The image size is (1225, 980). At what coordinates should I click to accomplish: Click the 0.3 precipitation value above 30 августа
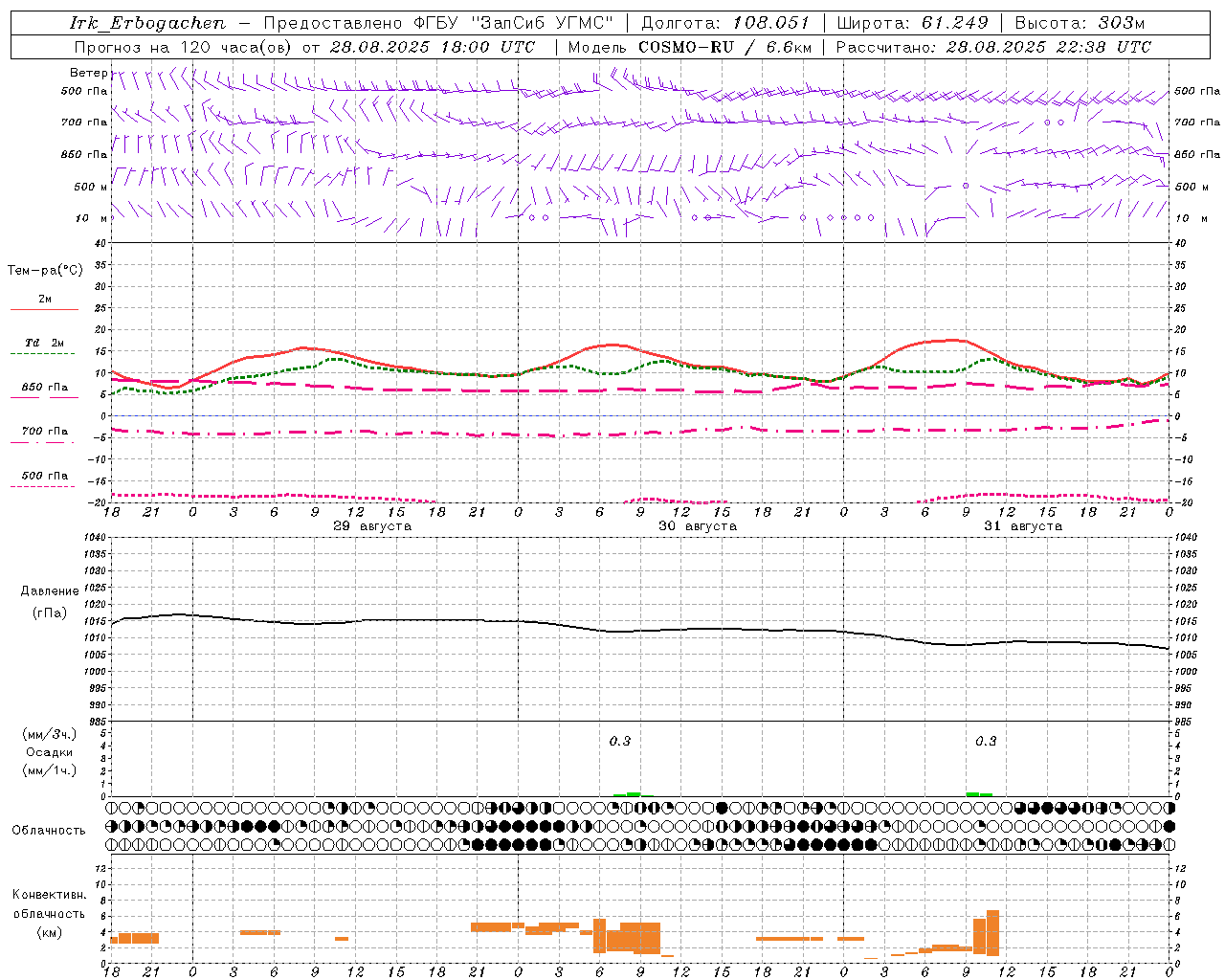coord(620,742)
